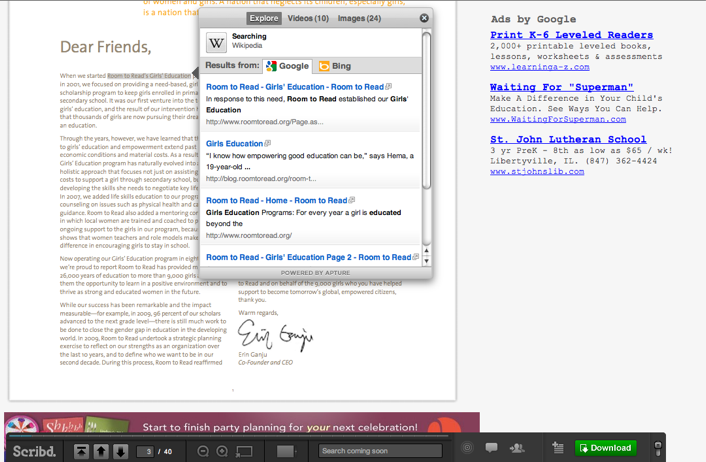Click the add to collection icon

(558, 448)
